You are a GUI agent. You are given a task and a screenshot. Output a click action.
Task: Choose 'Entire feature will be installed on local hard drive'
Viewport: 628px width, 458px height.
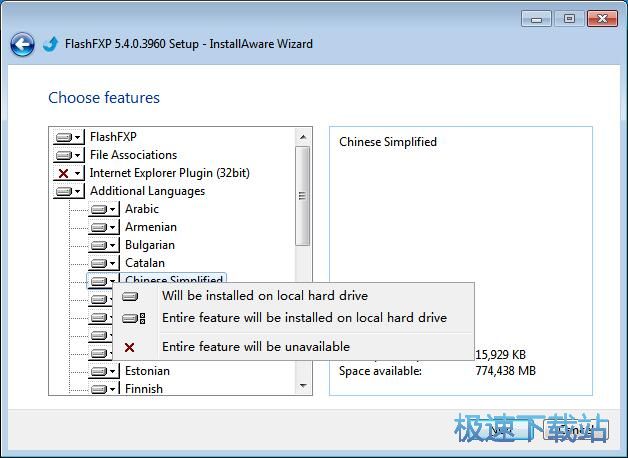294,318
